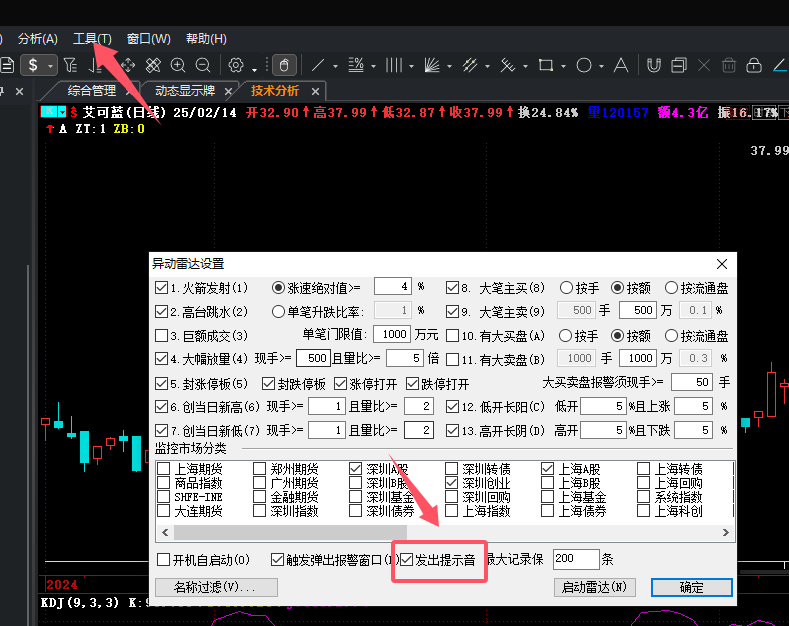Close the 动态显示牌 tab

pos(228,91)
